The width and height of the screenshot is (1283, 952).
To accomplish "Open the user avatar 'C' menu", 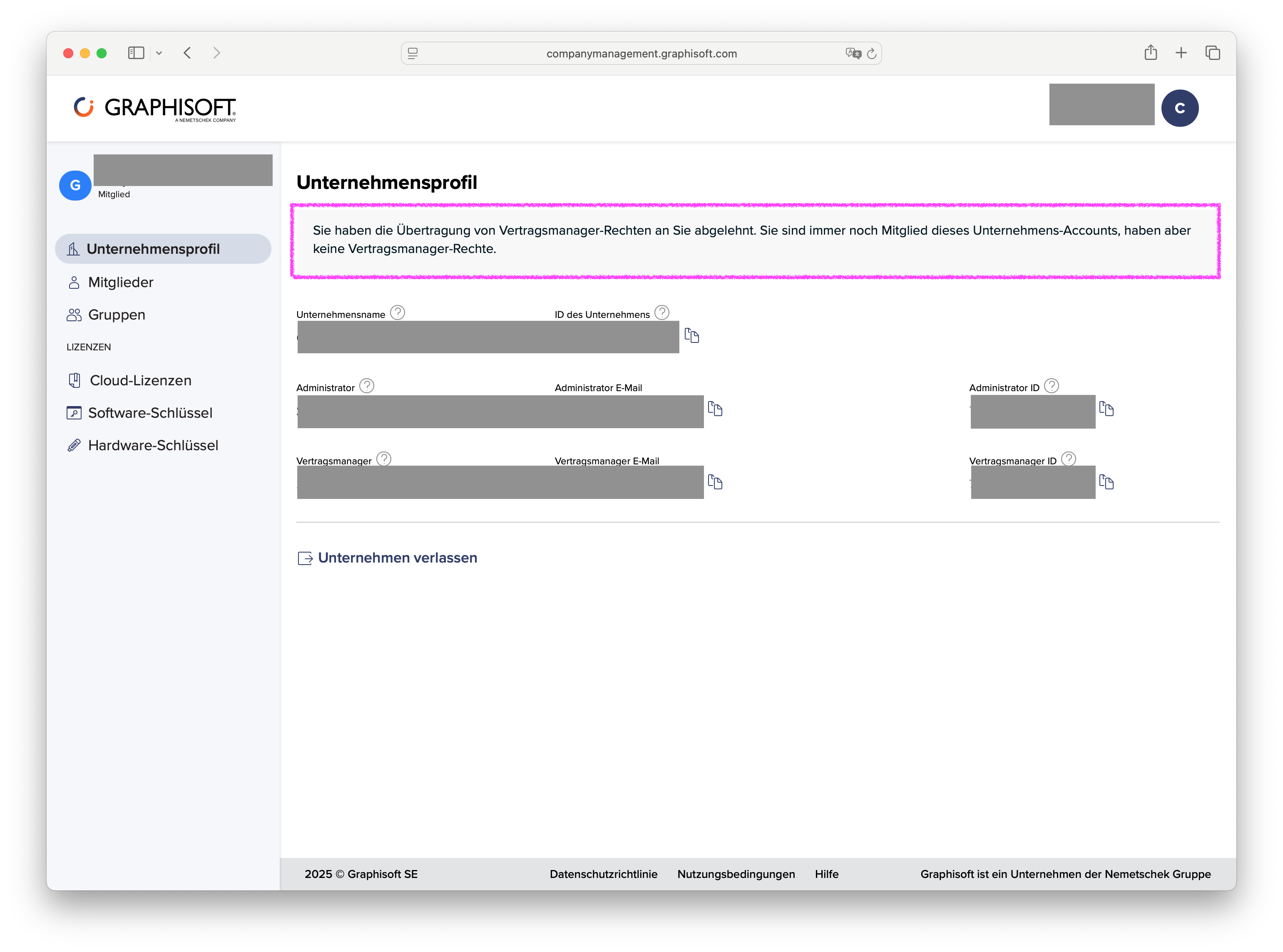I will (x=1179, y=108).
